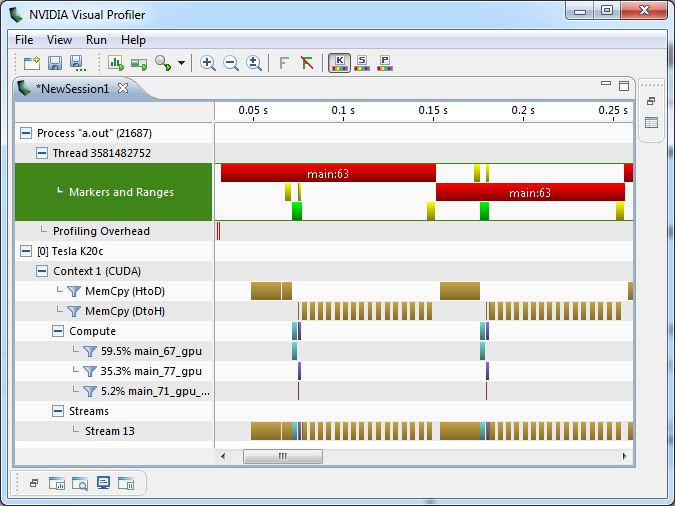Collapse the Streams node
The image size is (675, 506).
(x=58, y=411)
